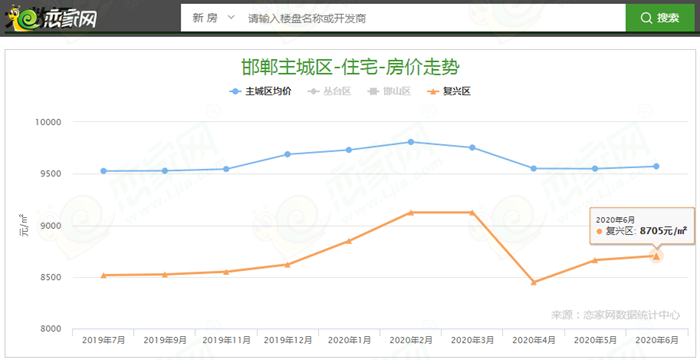Select 复兴区 triangle marker for 2020年6月
700x360 pixels.
coord(656,256)
